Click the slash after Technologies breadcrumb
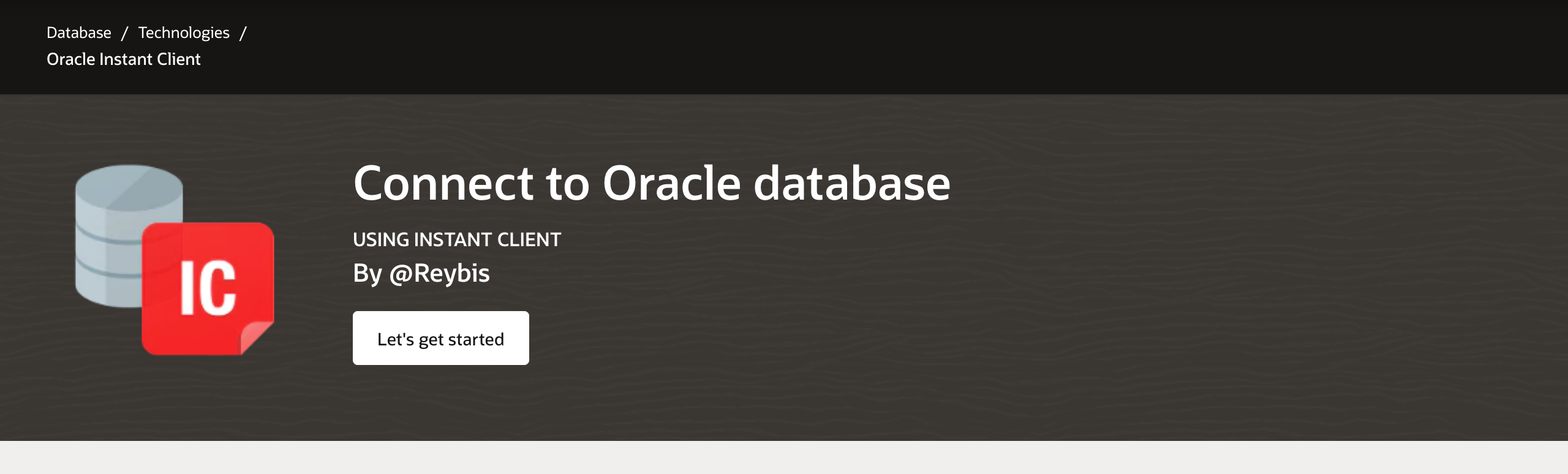1568x474 pixels. pos(243,33)
